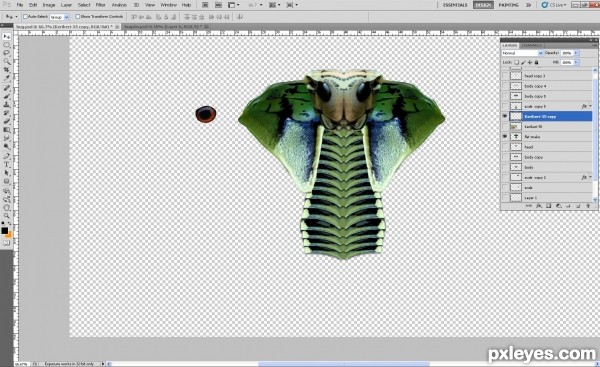This screenshot has height=367, width=600.
Task: Open the Auto-Select Group dropdown
Action: pyautogui.click(x=59, y=17)
